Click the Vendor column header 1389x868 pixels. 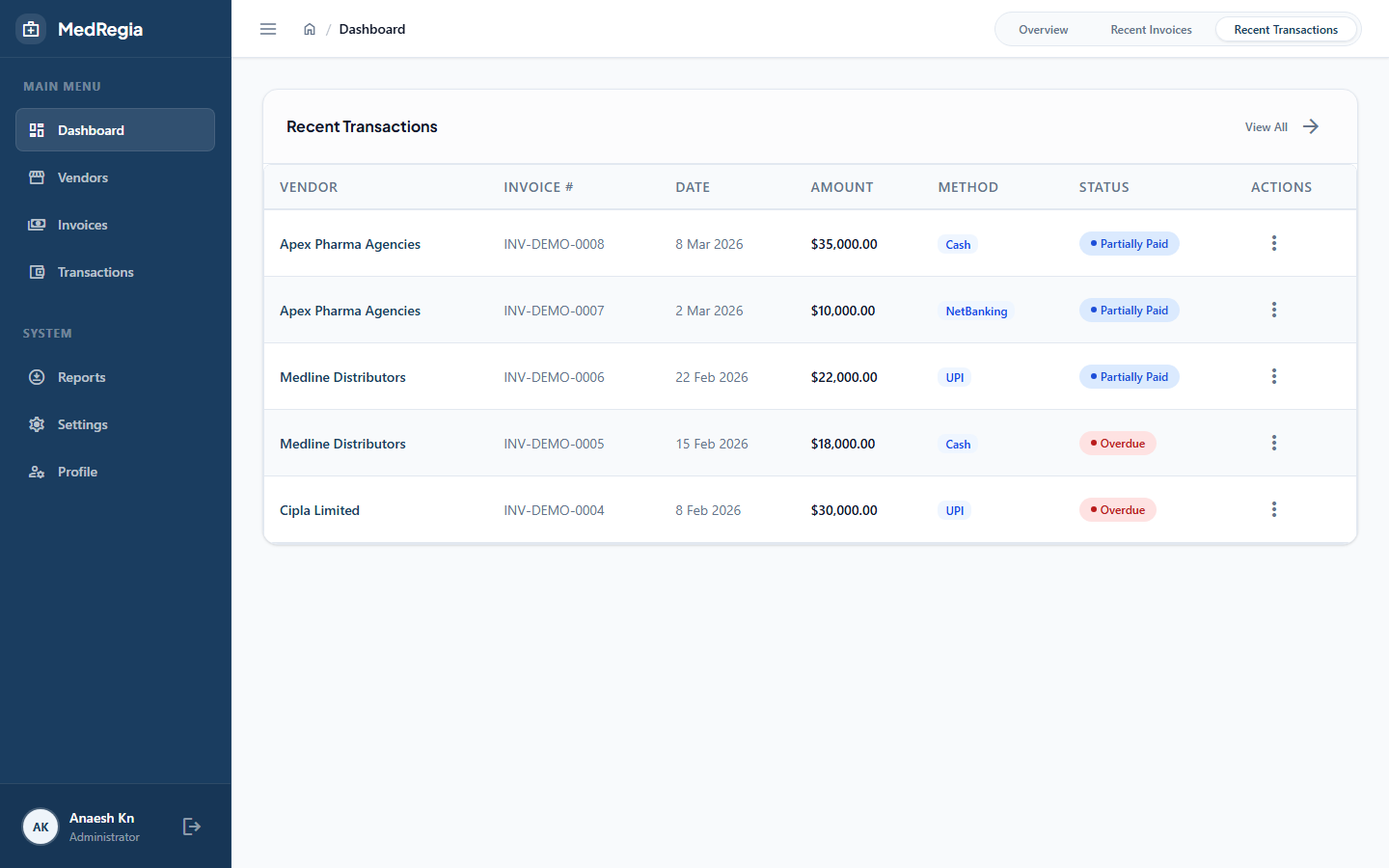click(309, 187)
